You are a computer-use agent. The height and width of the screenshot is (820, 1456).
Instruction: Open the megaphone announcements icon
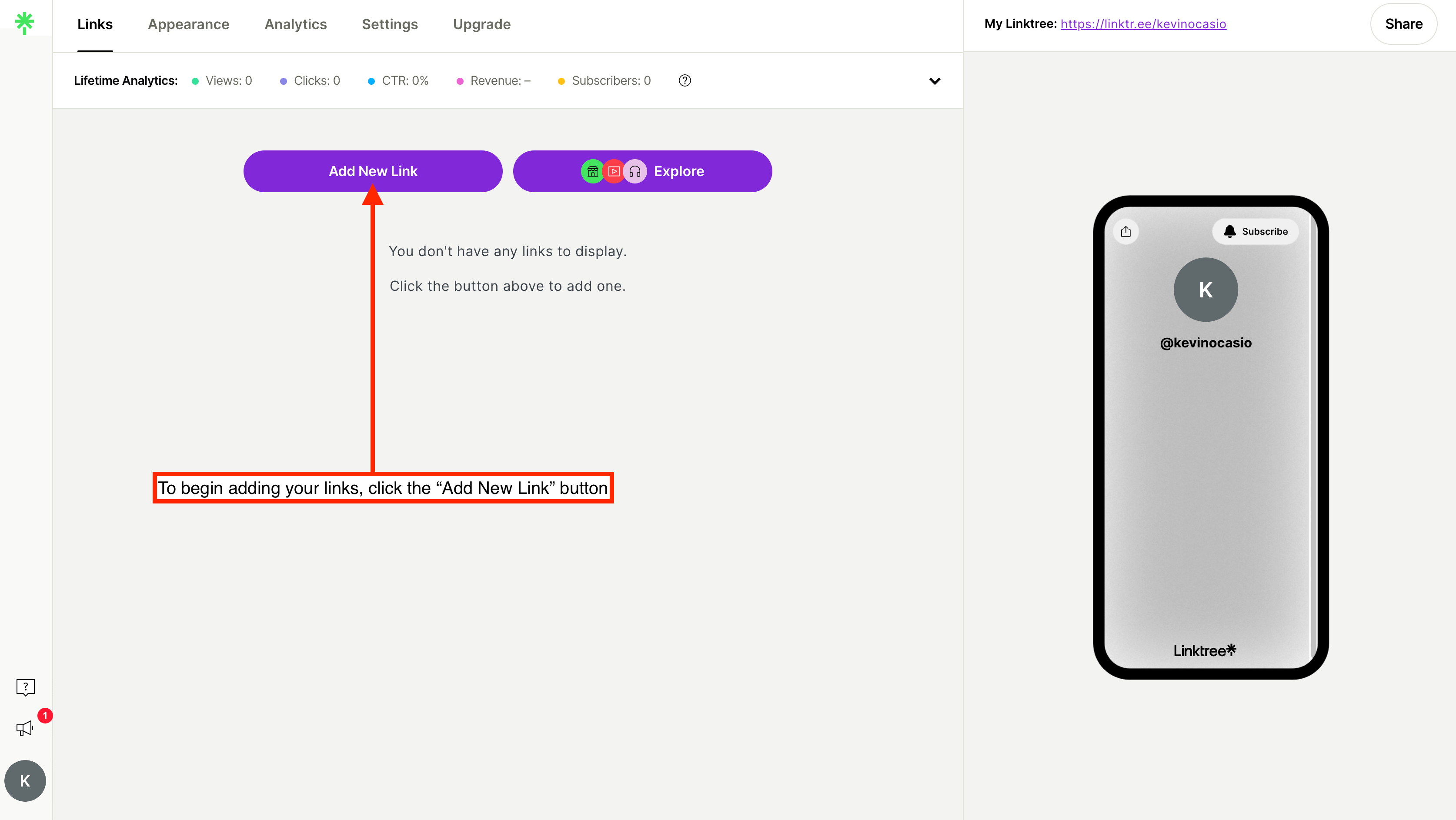click(25, 728)
